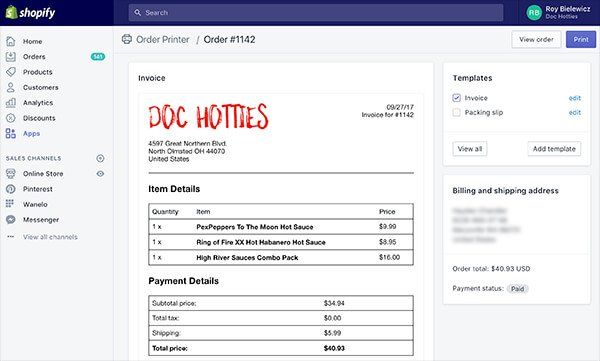Click the Apps grid icon
Viewport: 600px width, 361px height.
click(11, 133)
